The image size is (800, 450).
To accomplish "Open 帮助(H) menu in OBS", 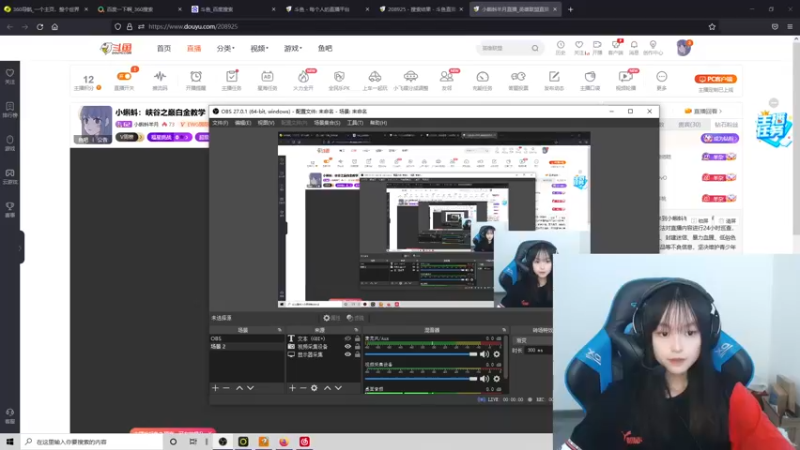I will [x=379, y=123].
